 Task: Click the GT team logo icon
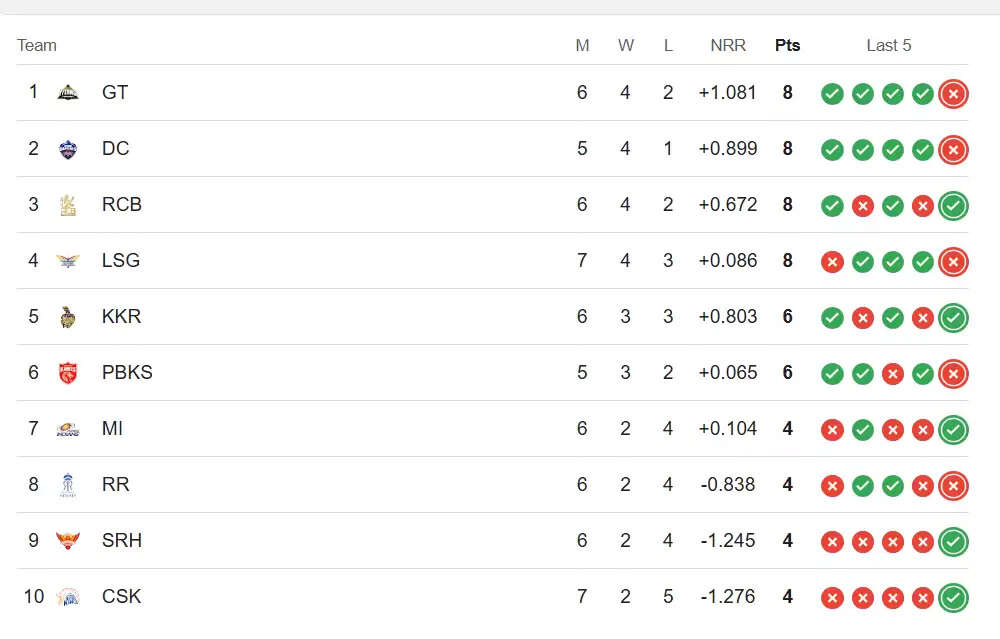(68, 93)
